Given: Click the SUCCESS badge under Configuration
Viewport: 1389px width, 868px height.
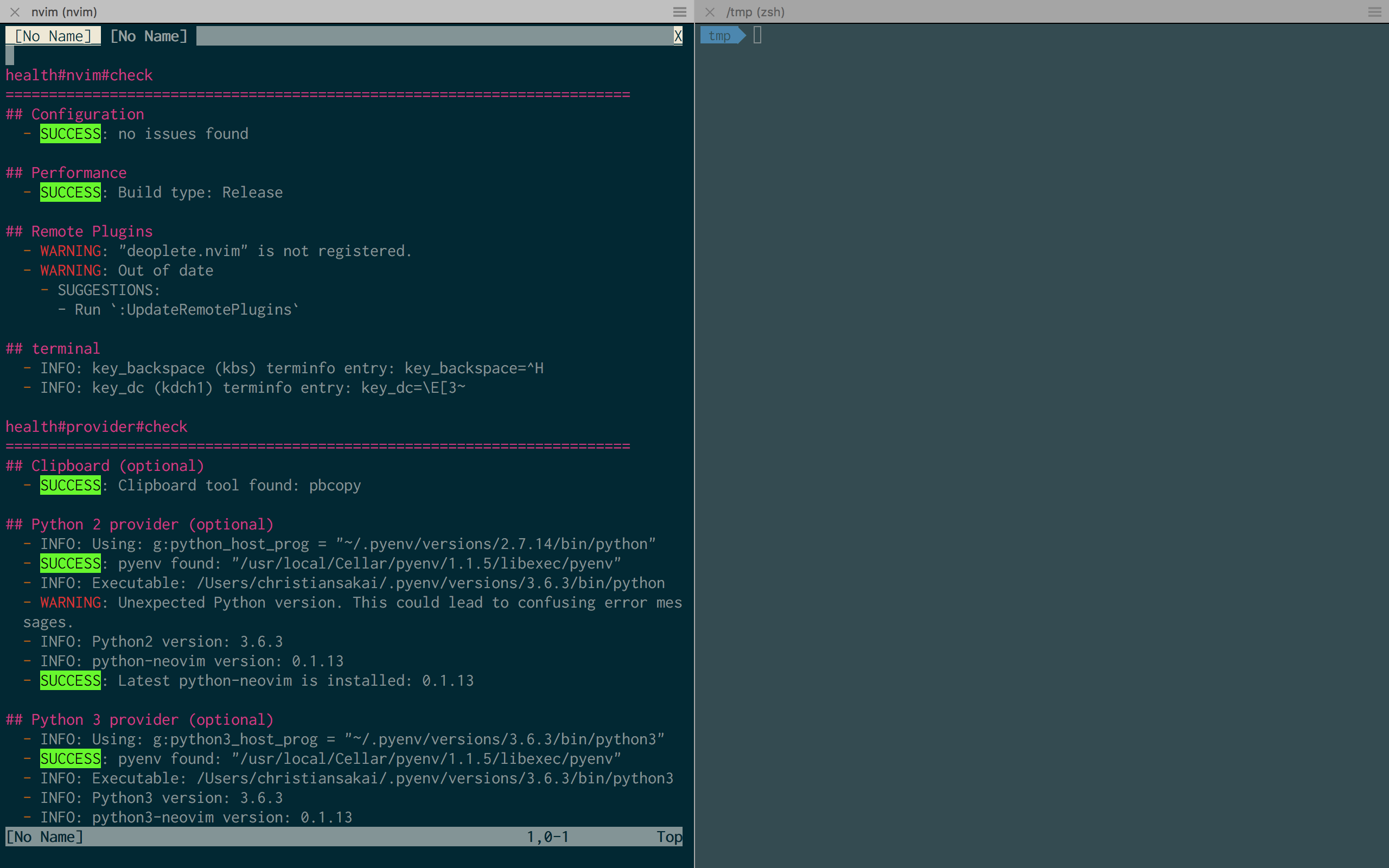Looking at the screenshot, I should pos(70,134).
